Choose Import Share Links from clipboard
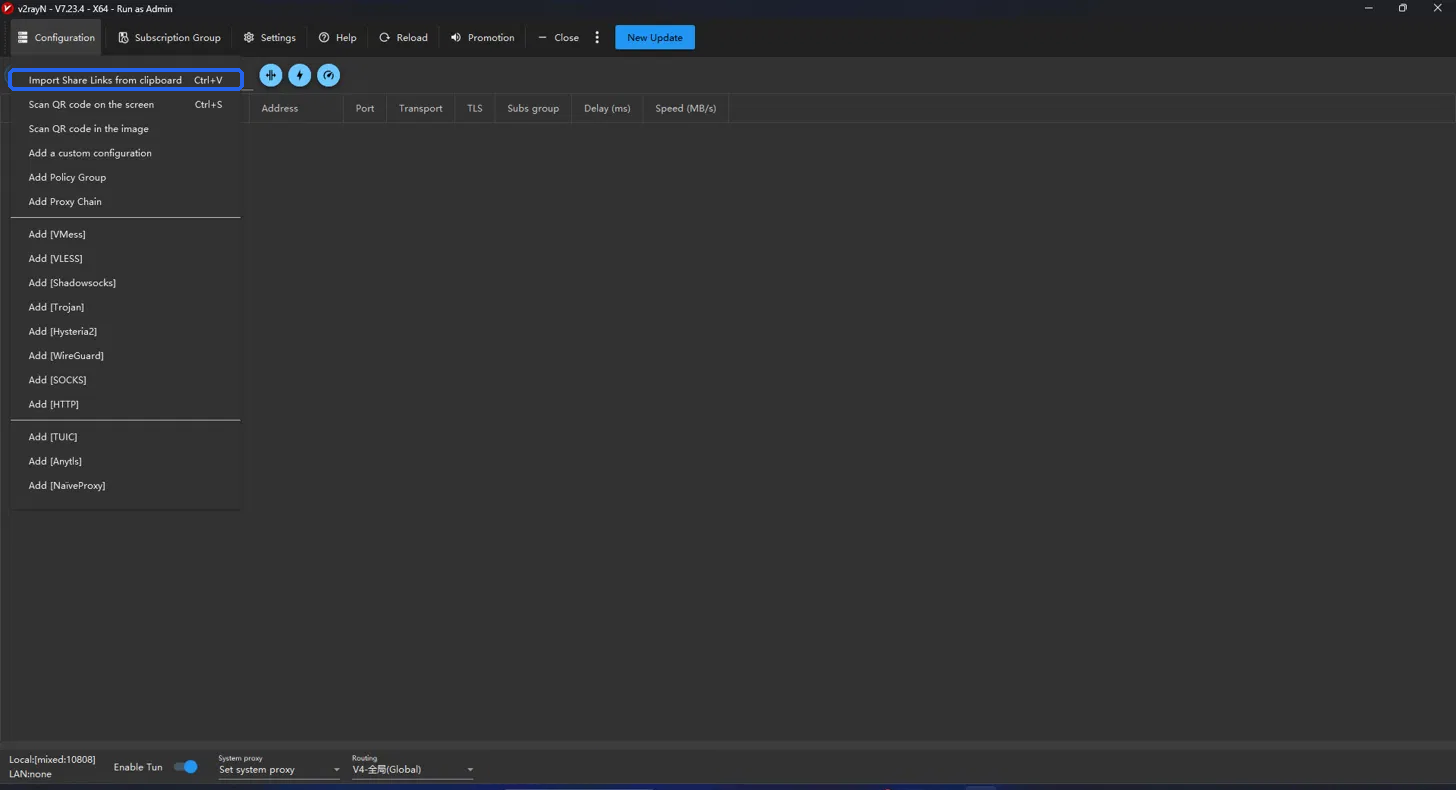 [125, 80]
